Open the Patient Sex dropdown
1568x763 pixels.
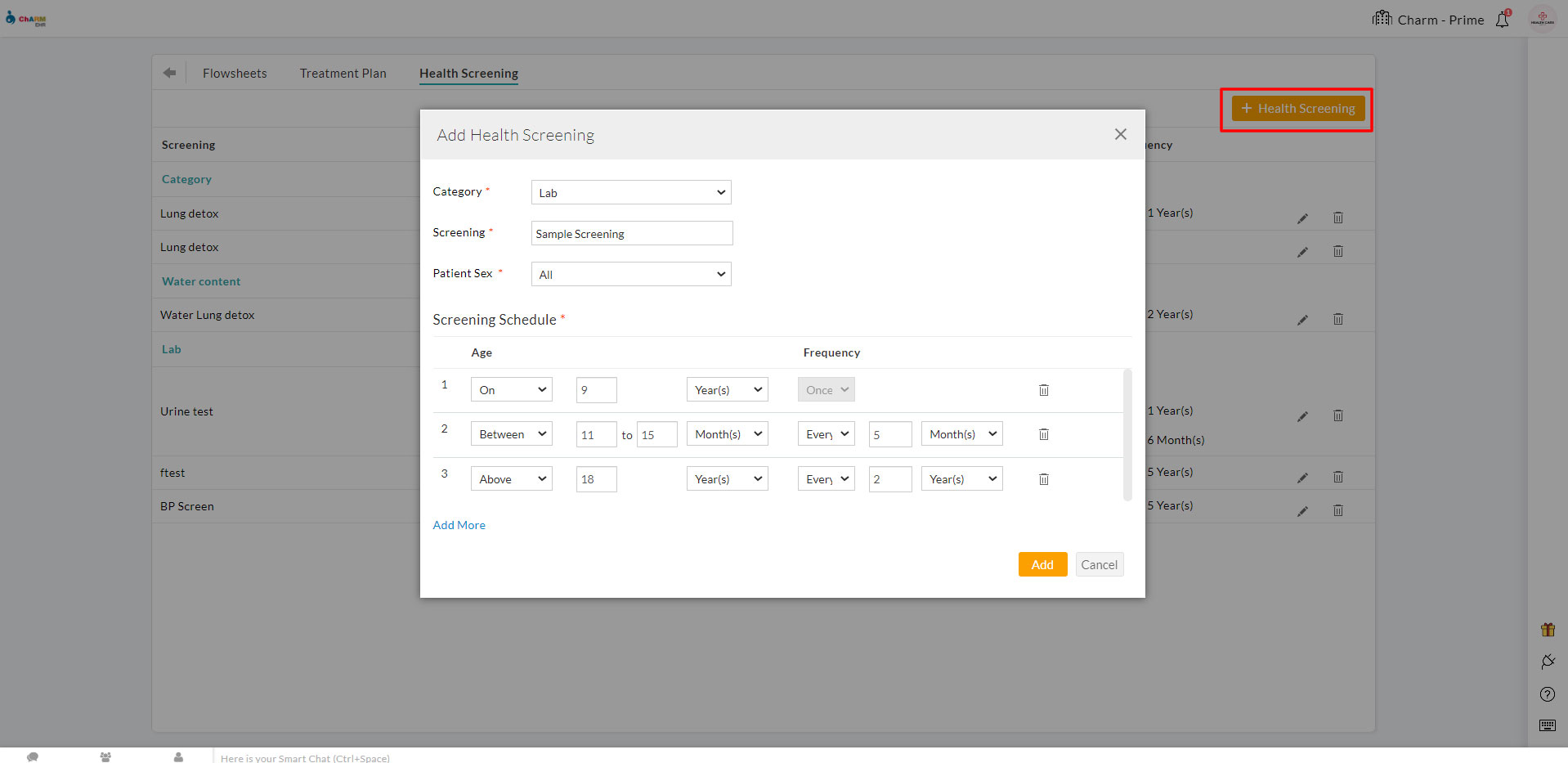tap(631, 274)
